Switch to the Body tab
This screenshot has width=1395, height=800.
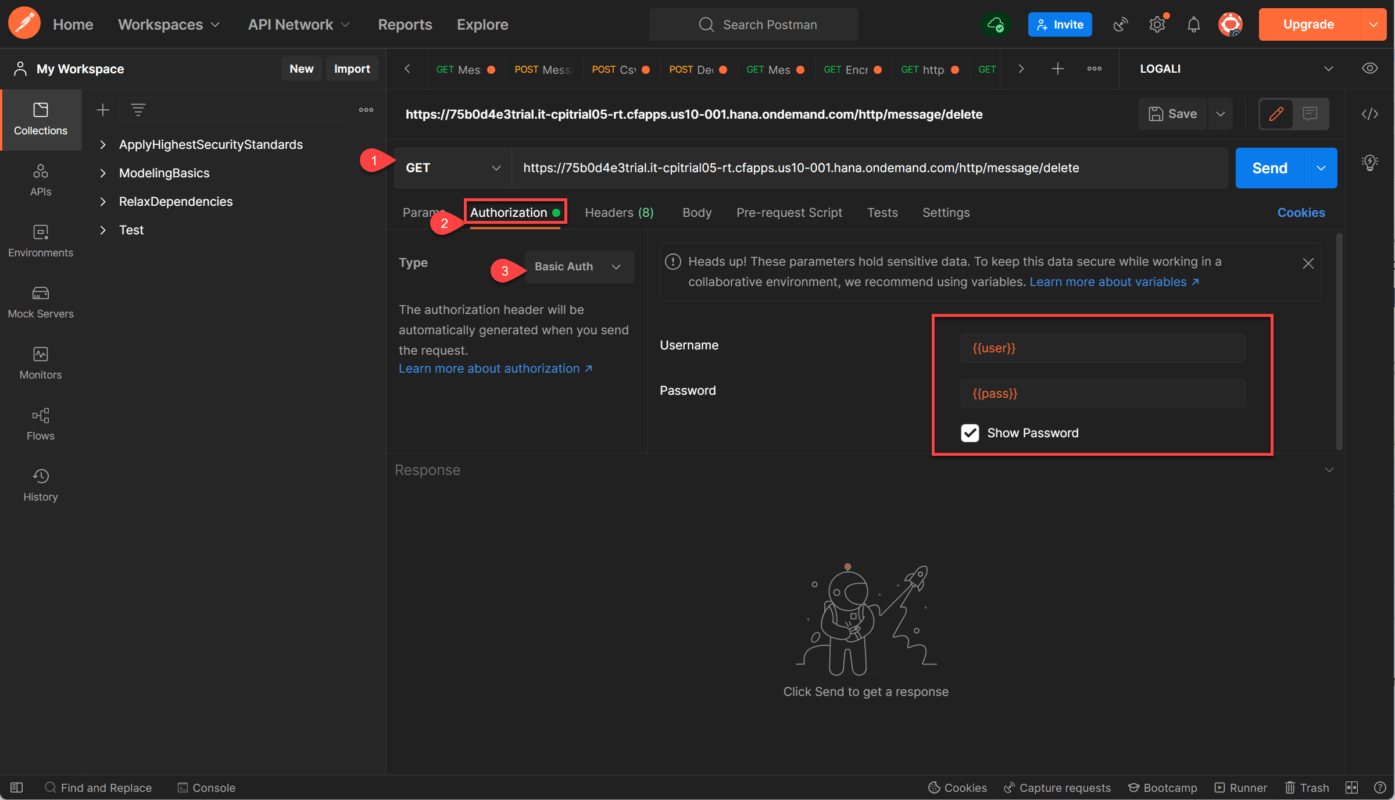[x=697, y=212]
